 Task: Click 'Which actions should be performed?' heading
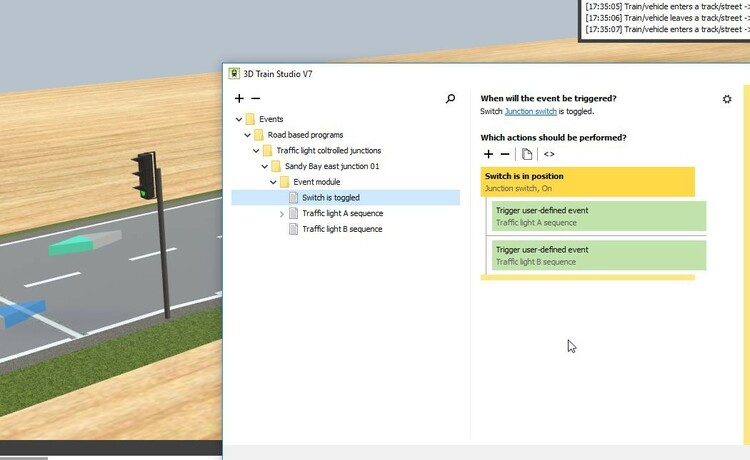coord(553,138)
